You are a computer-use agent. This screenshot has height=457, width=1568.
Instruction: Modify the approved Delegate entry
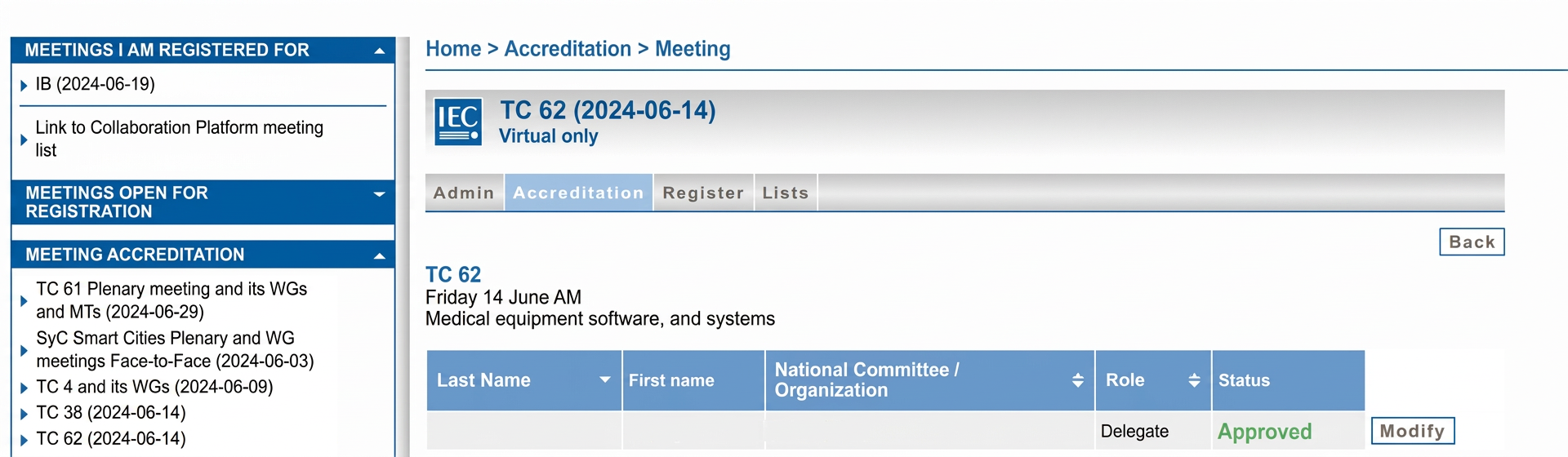pos(1412,430)
